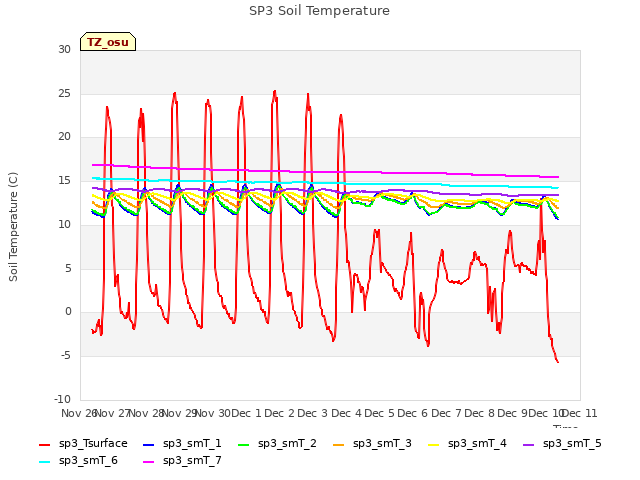Click the 20 y-axis tick label
640x480 pixels.
tap(64, 137)
